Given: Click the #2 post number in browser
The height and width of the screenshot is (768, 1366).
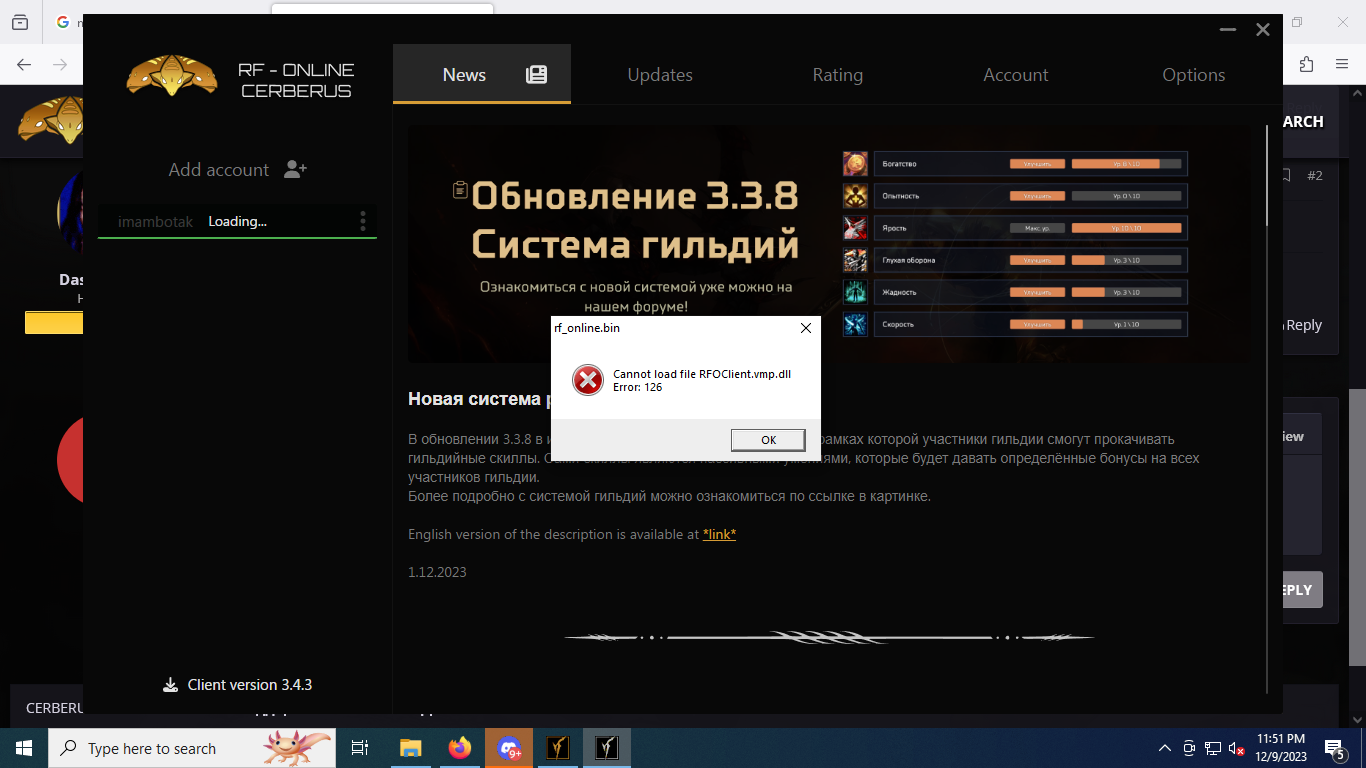Looking at the screenshot, I should click(1315, 175).
